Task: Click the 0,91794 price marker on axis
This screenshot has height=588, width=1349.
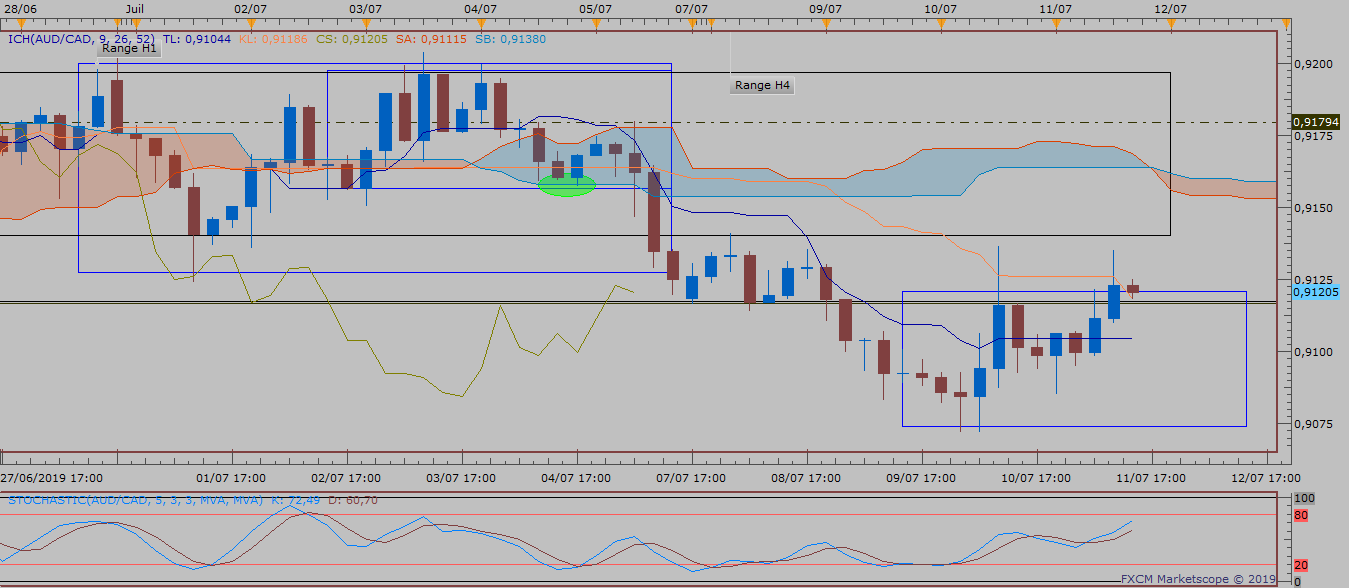Action: click(x=1315, y=122)
